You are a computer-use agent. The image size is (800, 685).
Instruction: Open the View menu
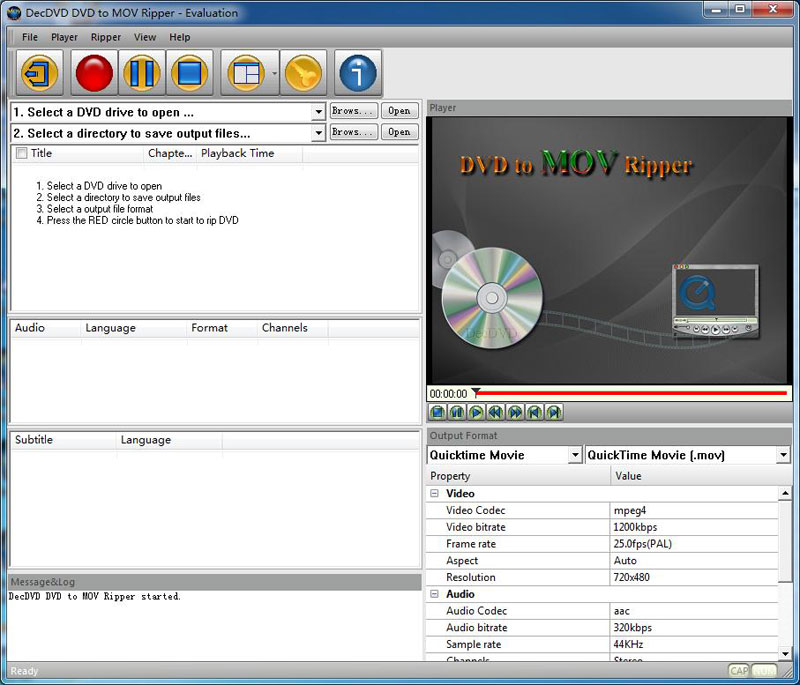point(145,37)
